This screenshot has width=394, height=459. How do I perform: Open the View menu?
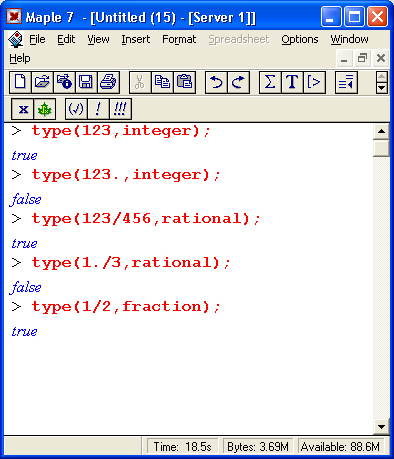(x=98, y=39)
